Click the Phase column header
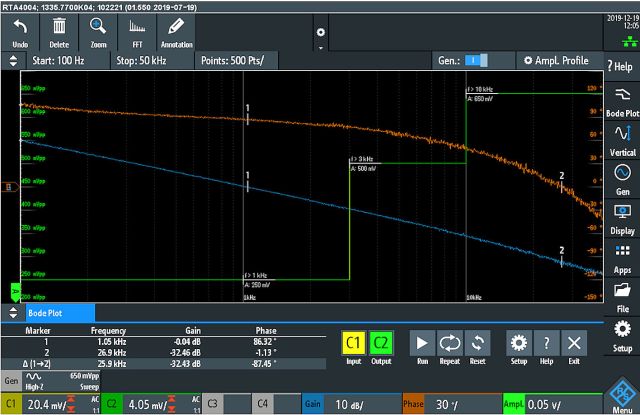 [266, 331]
